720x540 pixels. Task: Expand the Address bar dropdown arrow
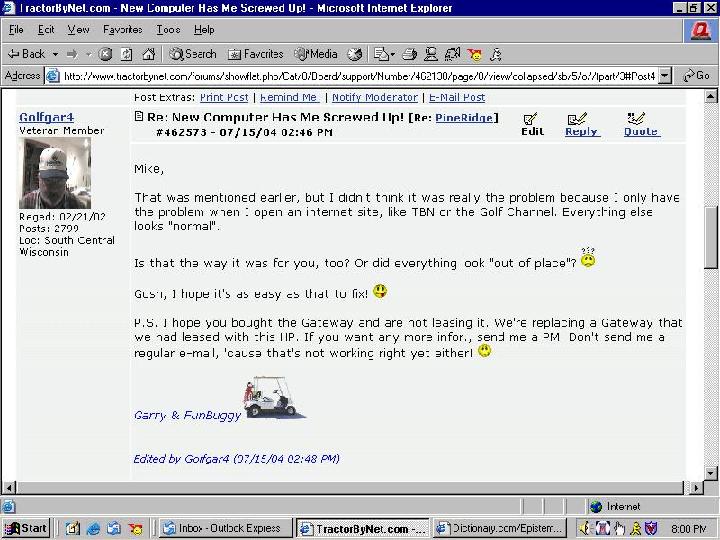664,76
